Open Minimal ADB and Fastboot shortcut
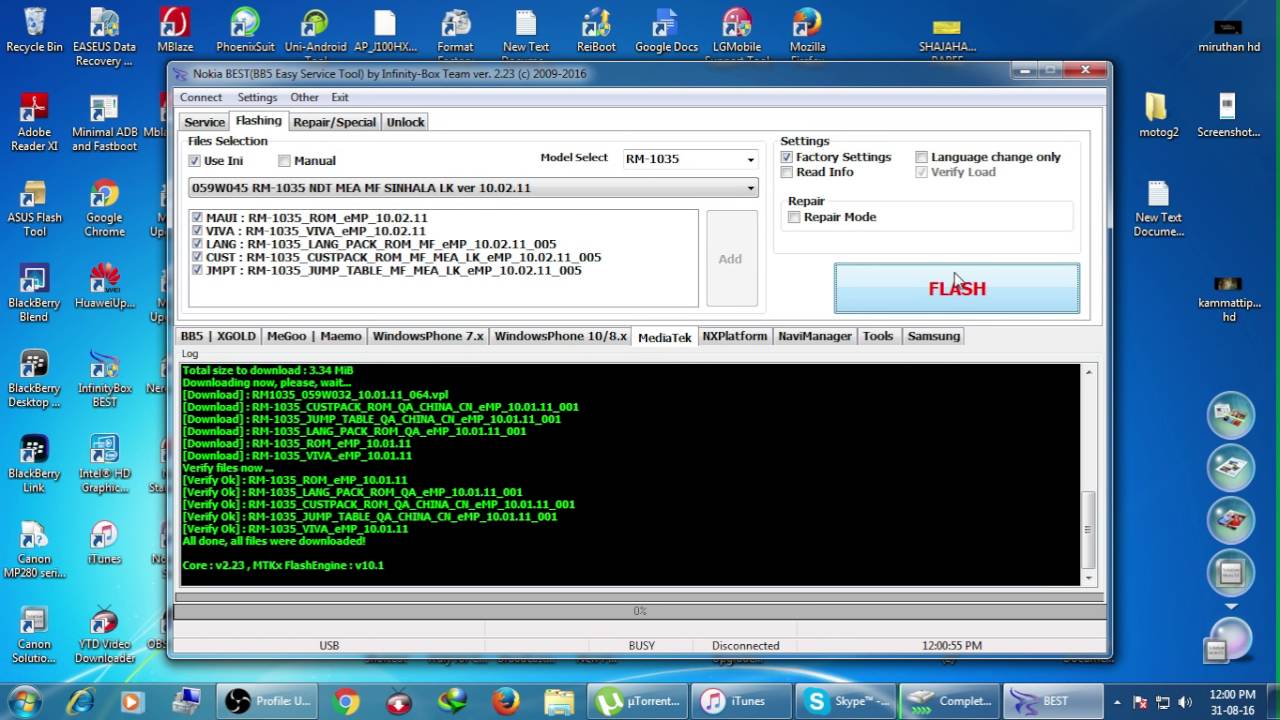The image size is (1280, 720). tap(104, 122)
